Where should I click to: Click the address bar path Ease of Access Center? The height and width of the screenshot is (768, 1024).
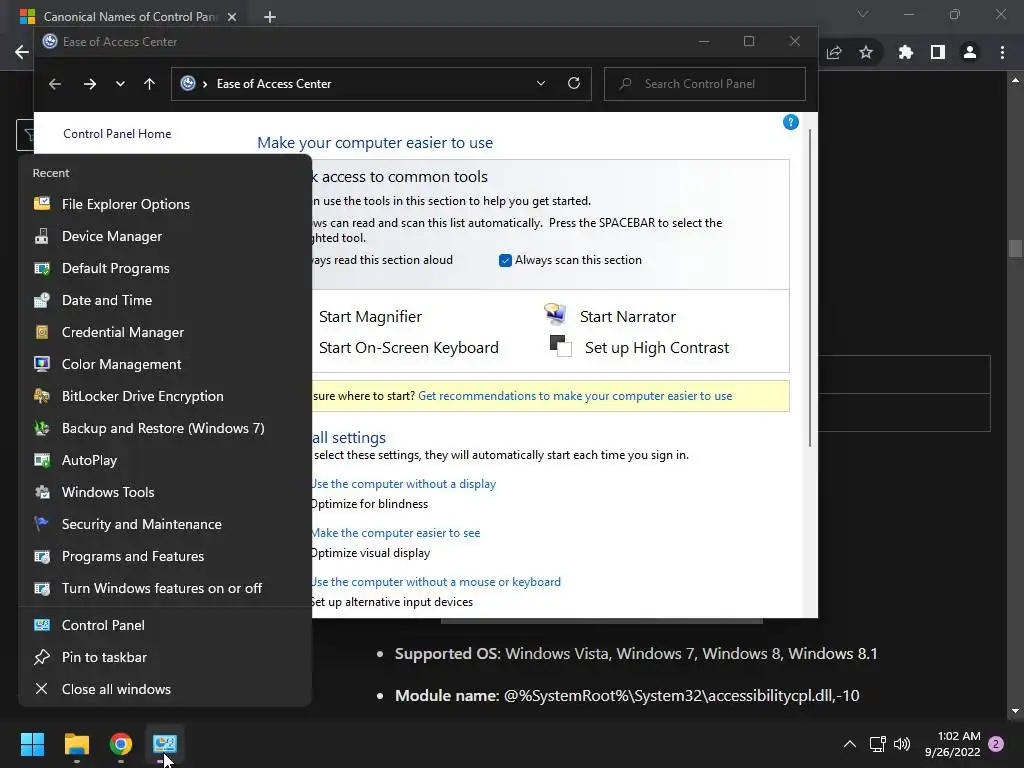pyautogui.click(x=274, y=84)
